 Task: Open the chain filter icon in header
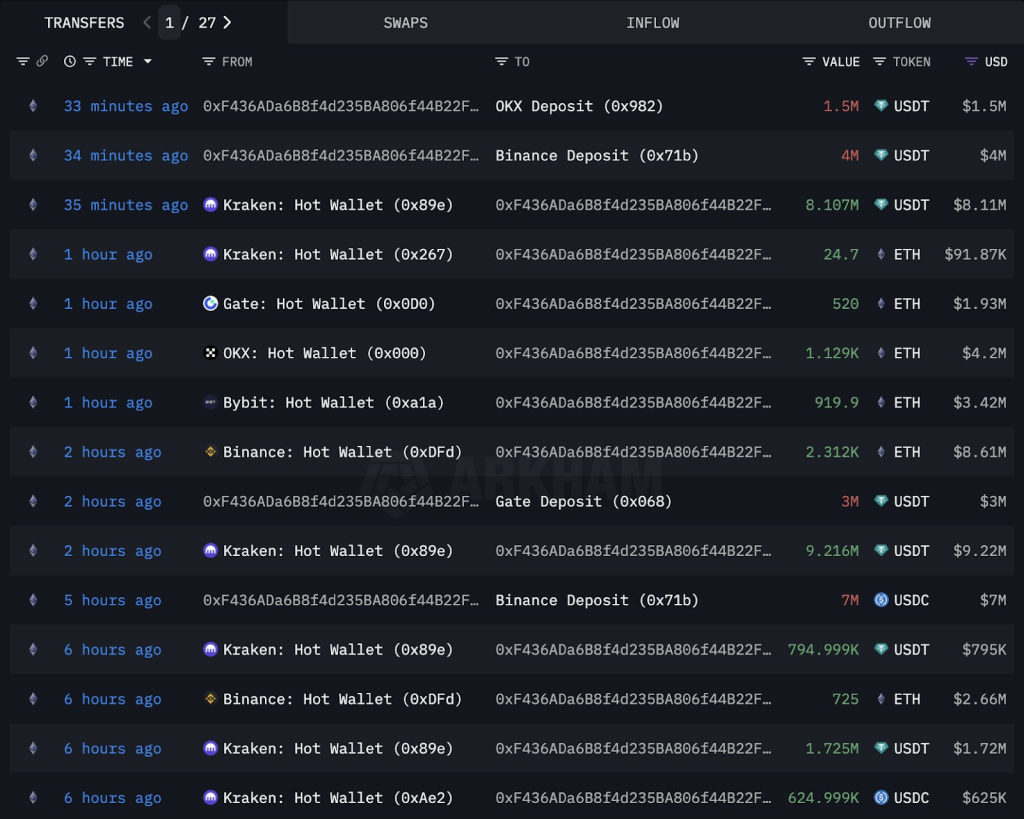click(23, 61)
